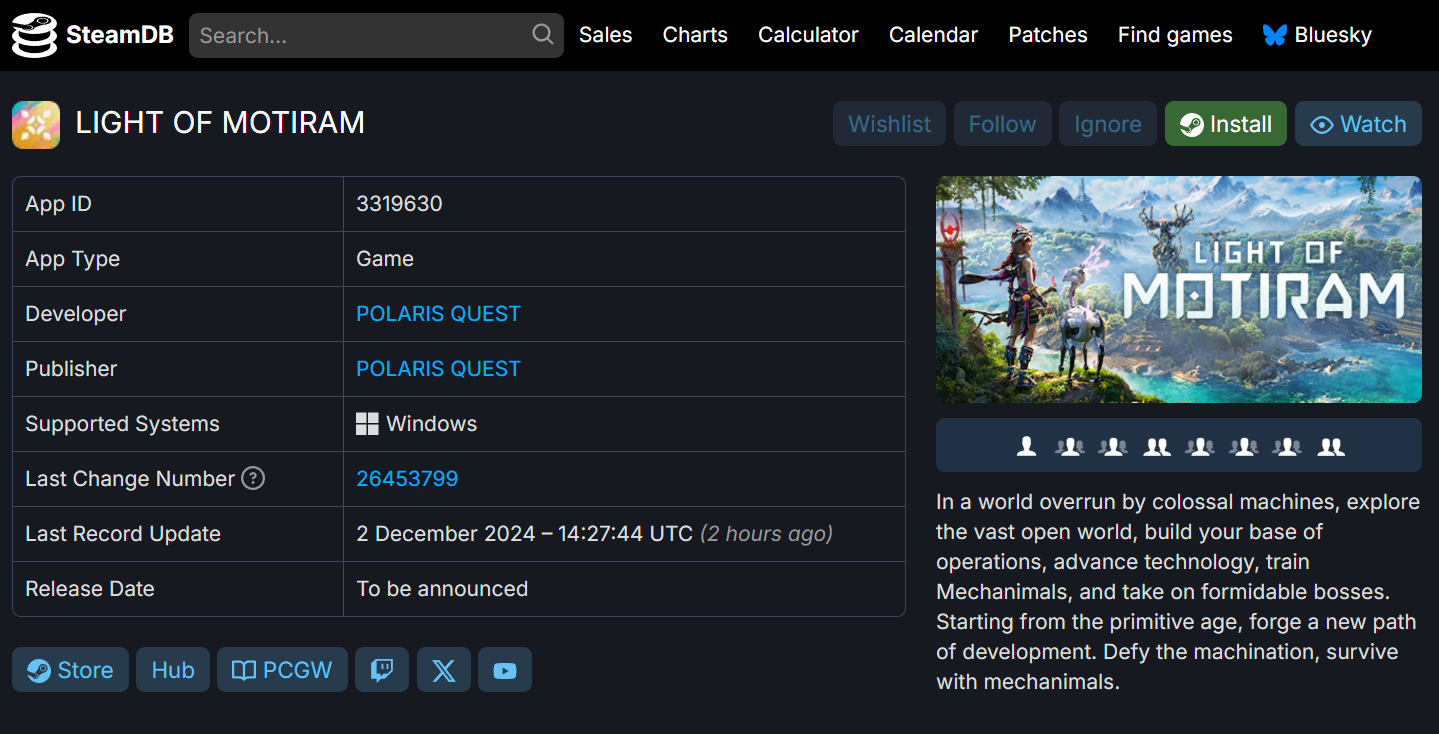Open the Steam Store page button

click(x=70, y=670)
